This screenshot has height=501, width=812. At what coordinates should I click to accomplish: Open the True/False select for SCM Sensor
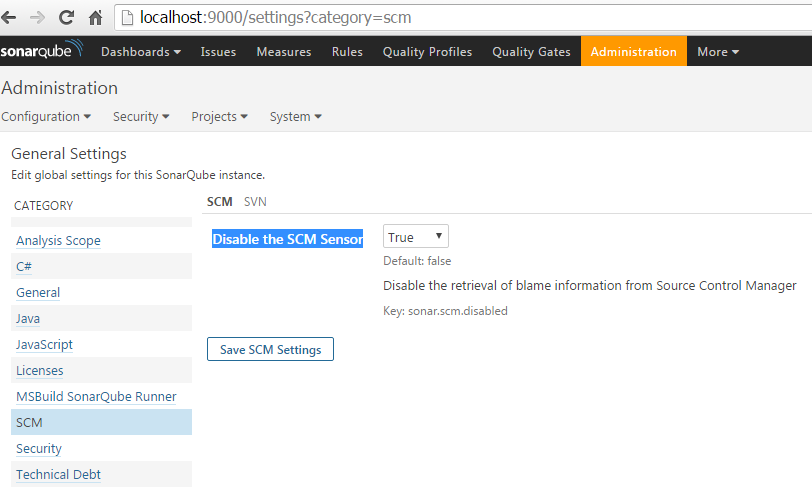(x=415, y=237)
